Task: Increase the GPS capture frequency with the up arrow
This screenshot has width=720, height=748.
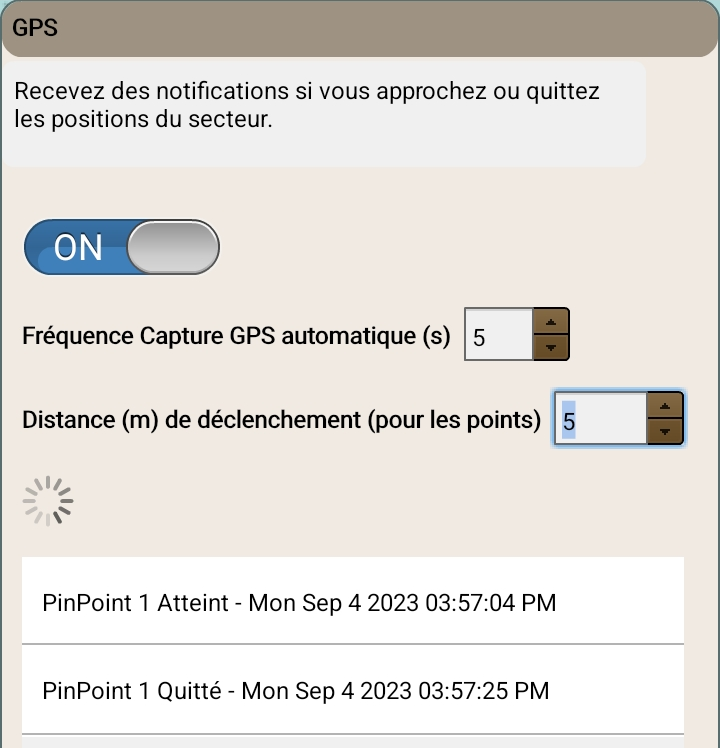Action: (x=552, y=322)
